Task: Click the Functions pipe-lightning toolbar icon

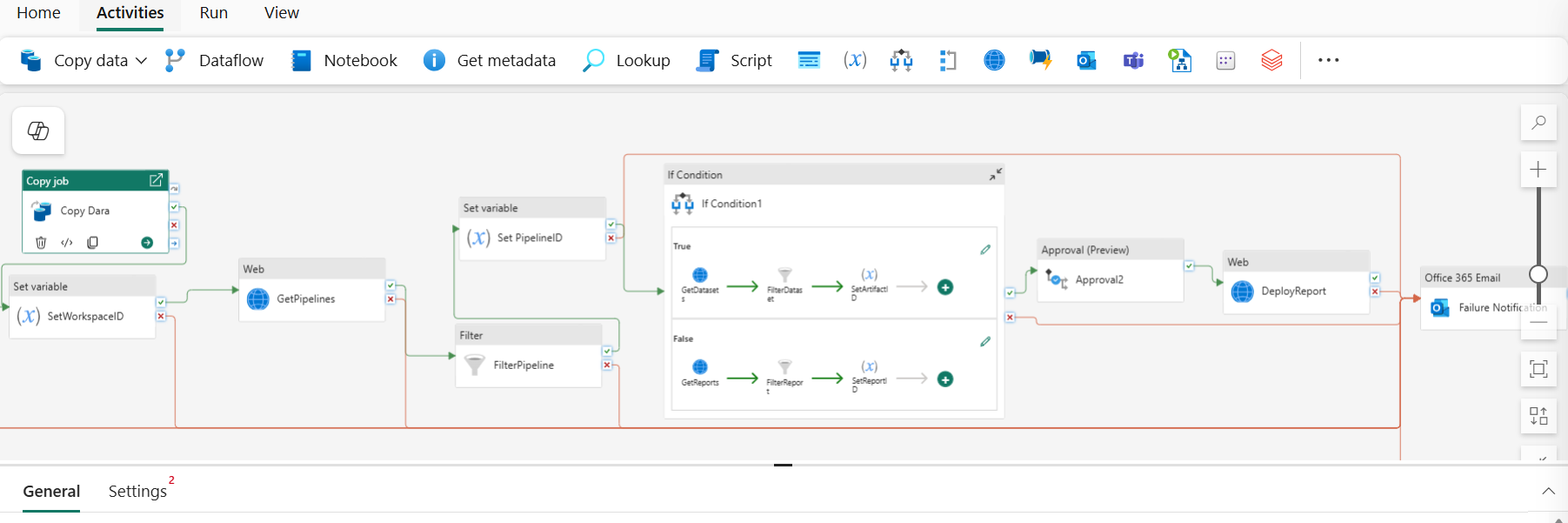Action: pyautogui.click(x=1040, y=60)
